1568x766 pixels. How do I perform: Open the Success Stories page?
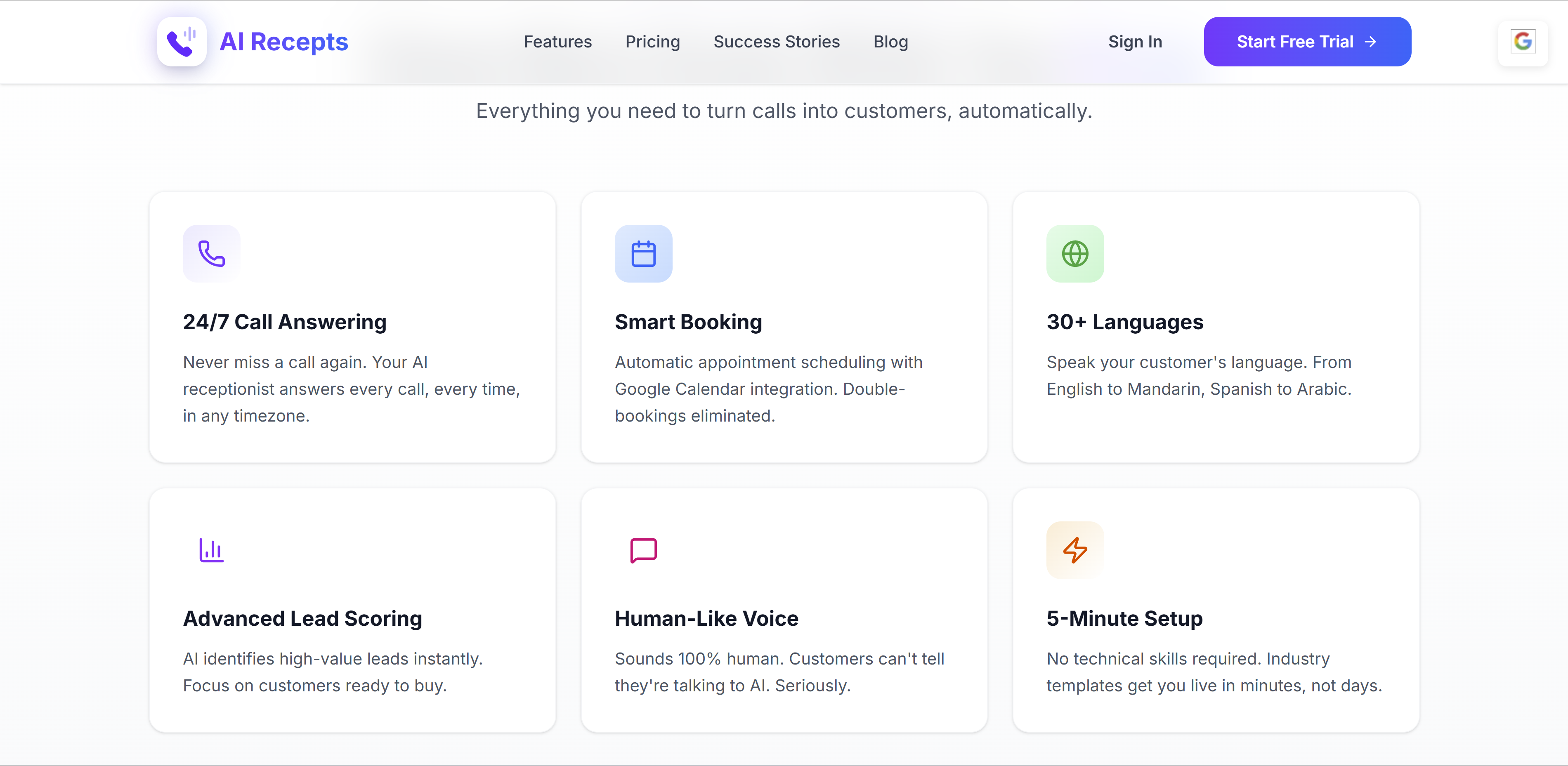pos(777,41)
